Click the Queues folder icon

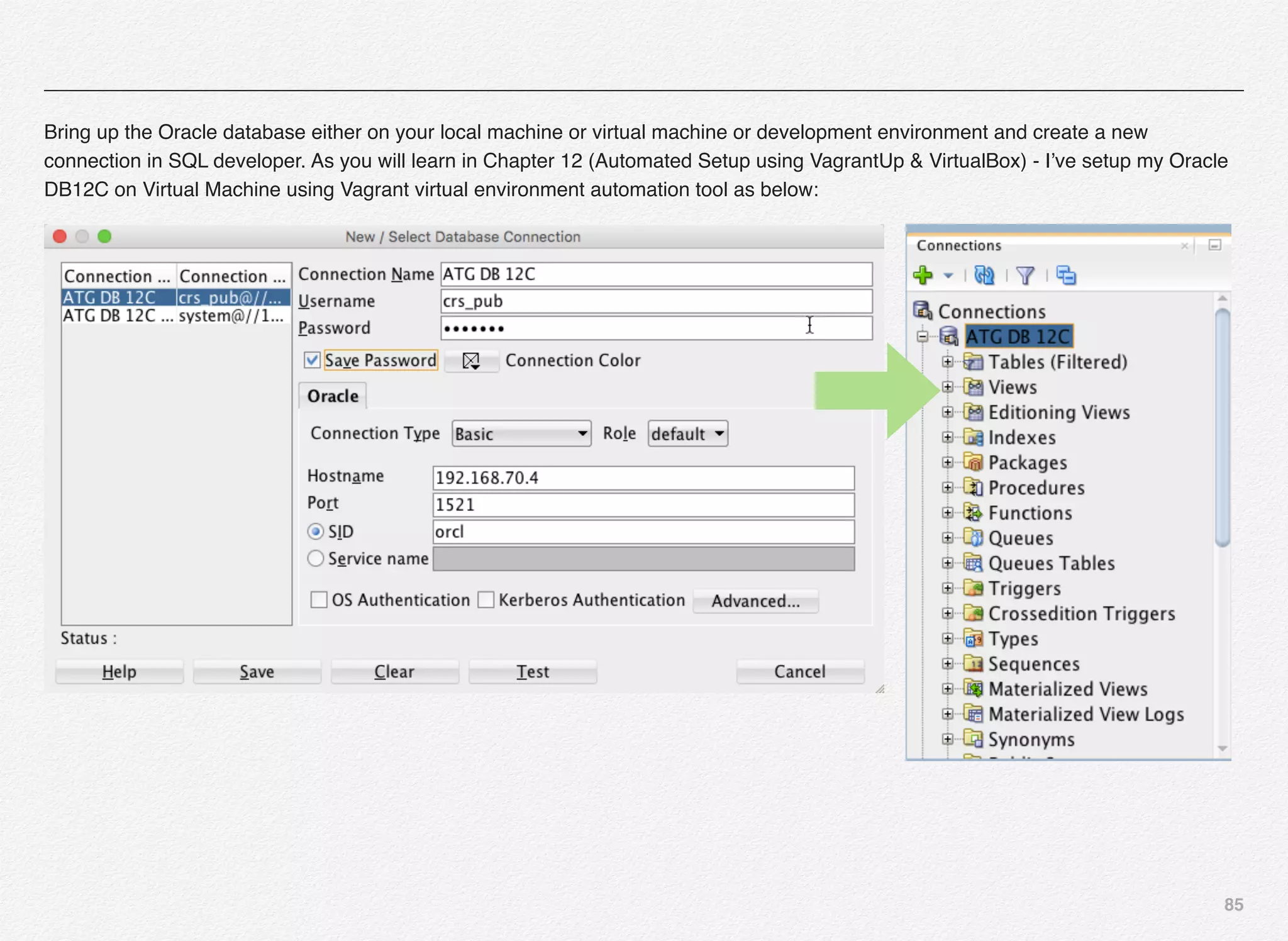[x=973, y=538]
